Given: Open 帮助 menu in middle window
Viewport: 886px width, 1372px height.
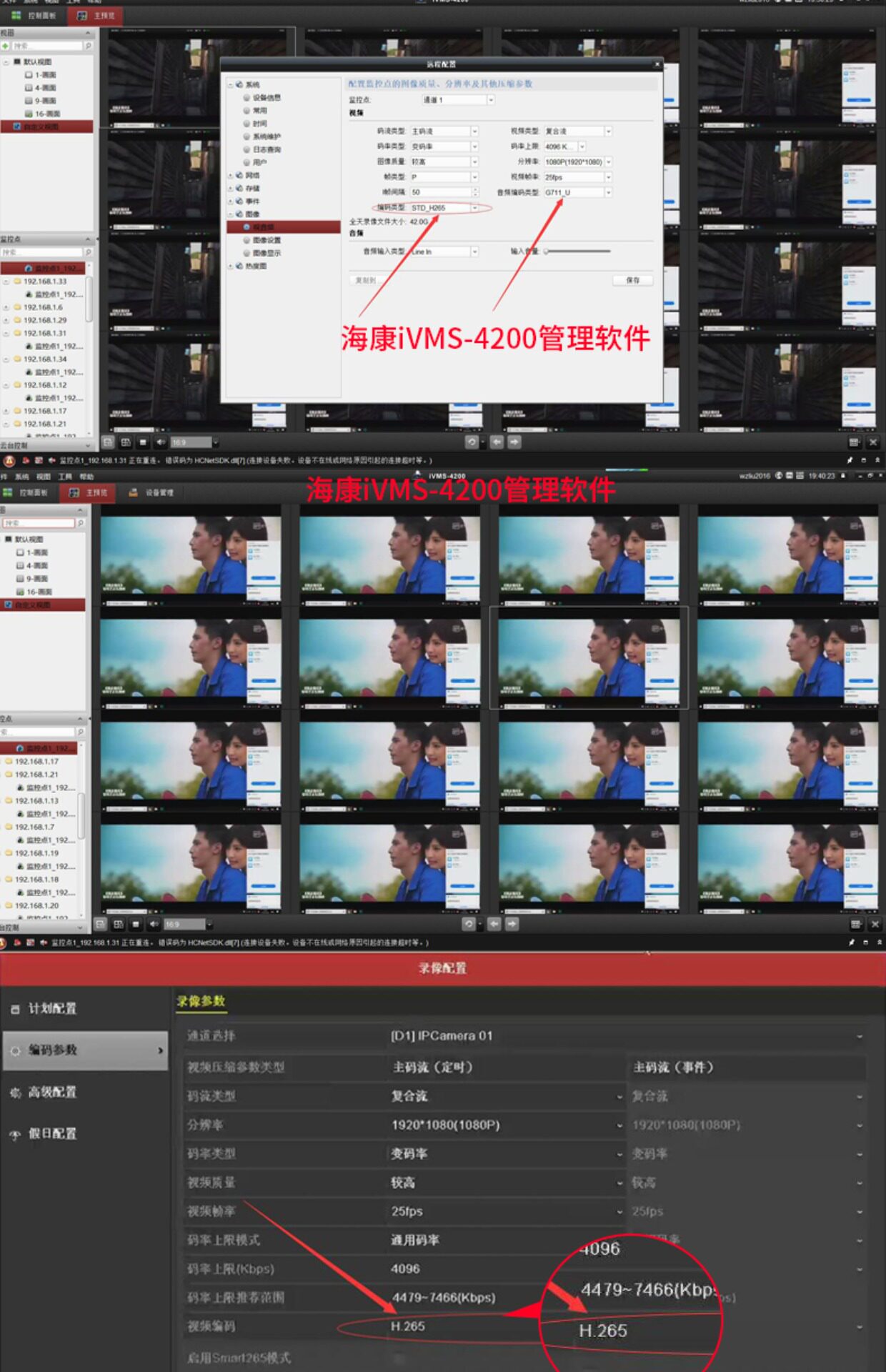Looking at the screenshot, I should [86, 477].
